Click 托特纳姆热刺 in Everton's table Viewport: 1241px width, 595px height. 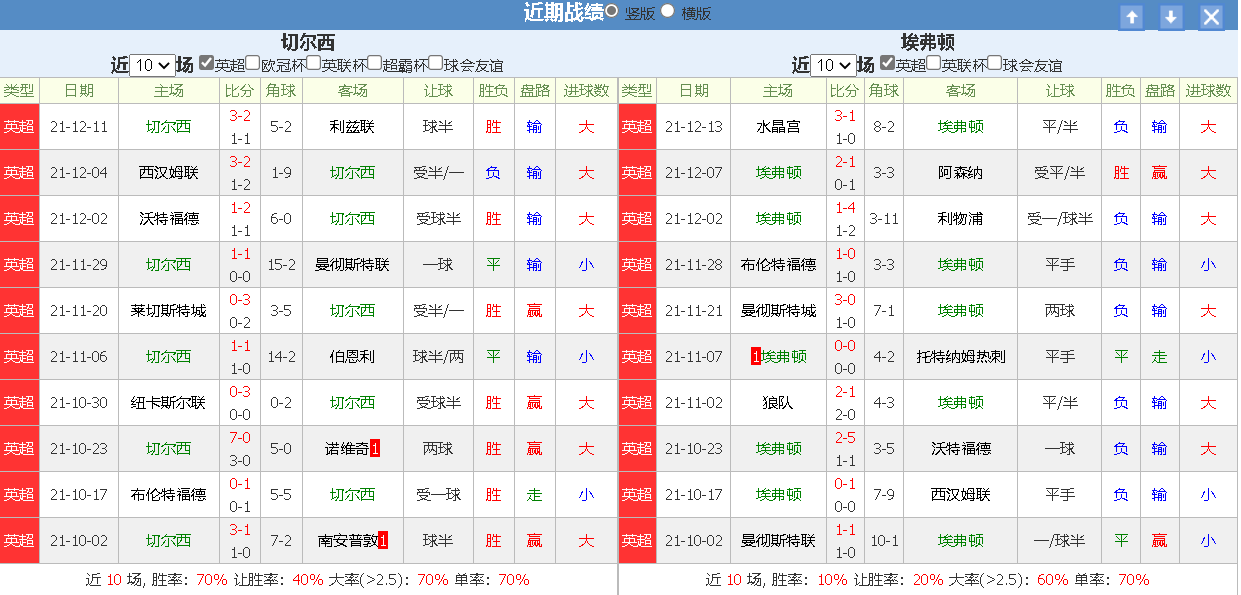(960, 357)
